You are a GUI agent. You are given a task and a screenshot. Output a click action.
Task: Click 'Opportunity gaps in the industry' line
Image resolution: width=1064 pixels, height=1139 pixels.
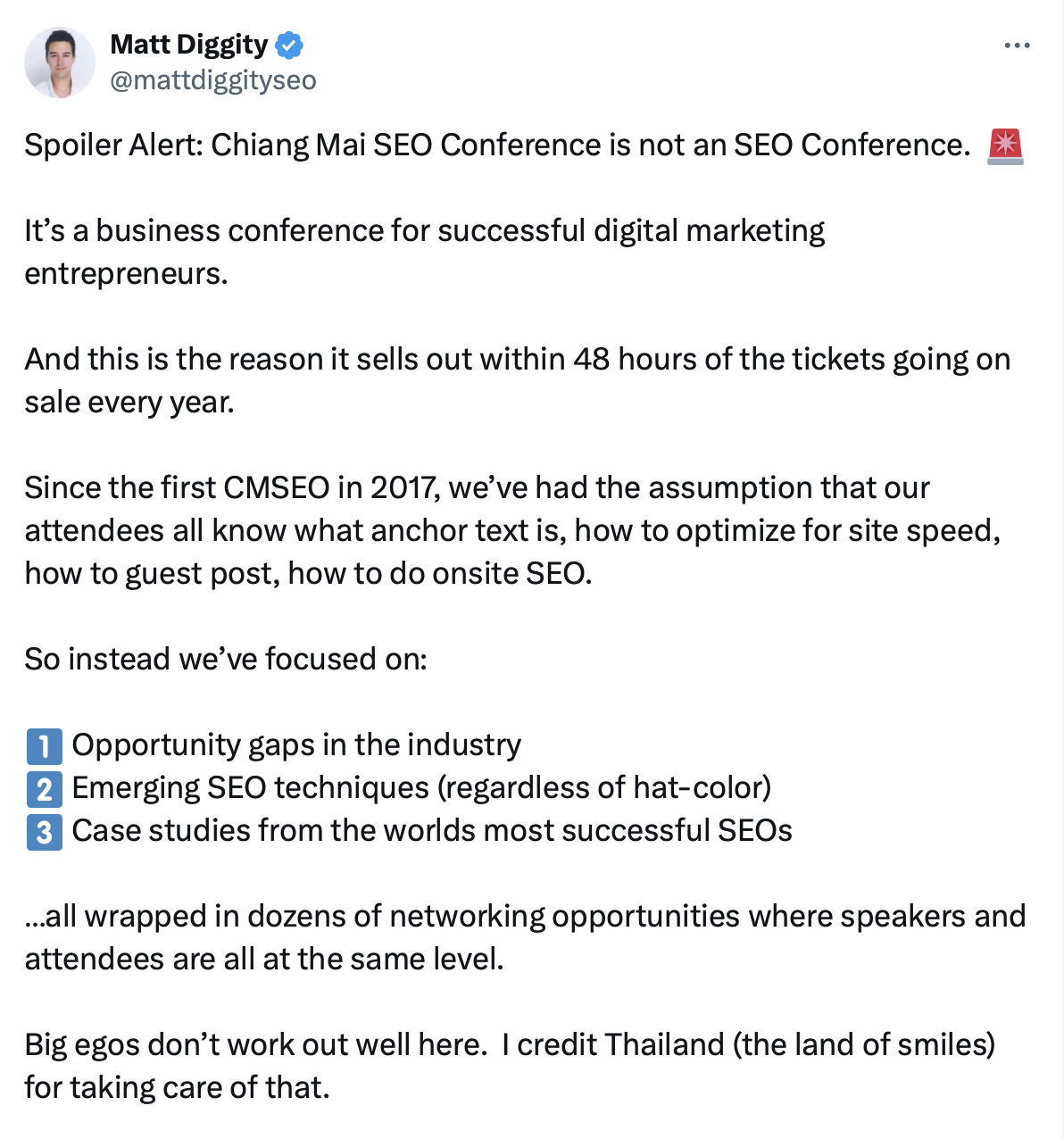[296, 745]
